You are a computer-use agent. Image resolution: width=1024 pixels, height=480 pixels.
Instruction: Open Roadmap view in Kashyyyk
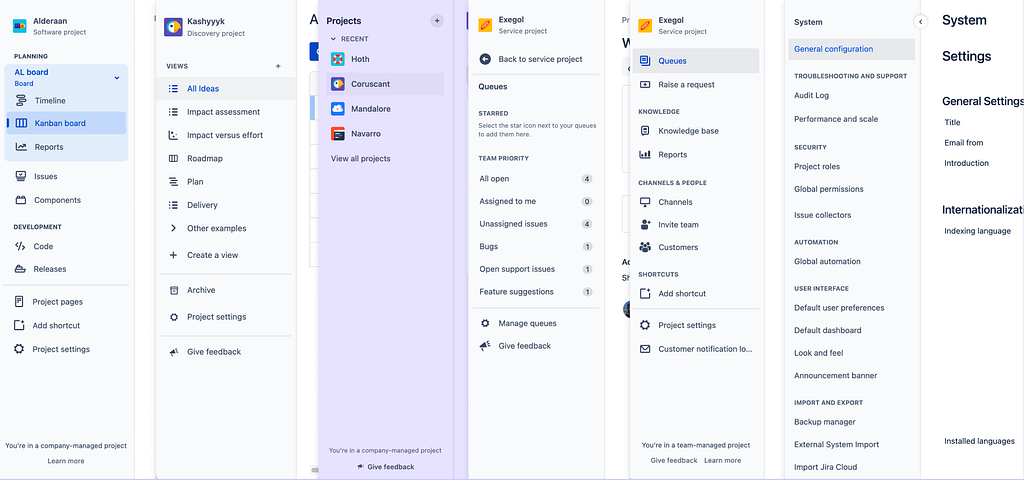click(x=204, y=158)
